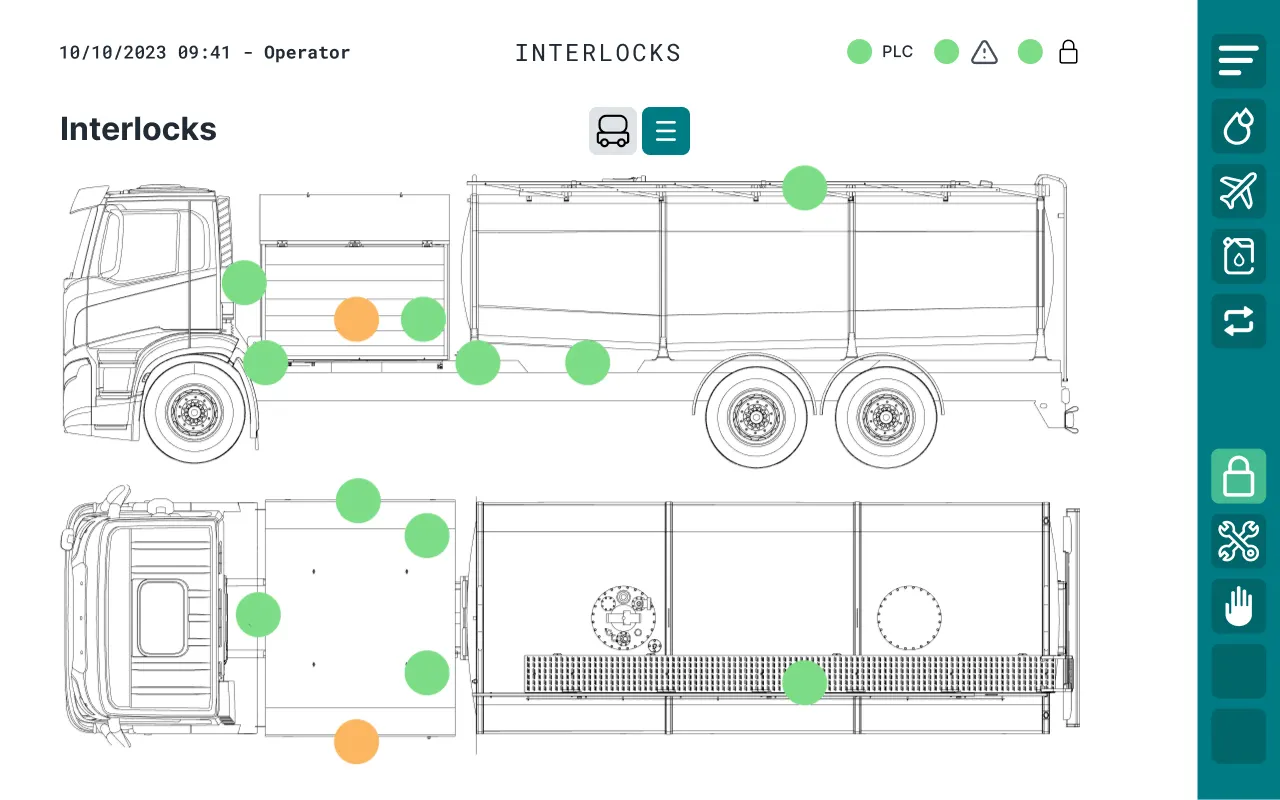The width and height of the screenshot is (1280, 800).
Task: Open the hamburger menu in the sidebar
Action: pos(1238,61)
